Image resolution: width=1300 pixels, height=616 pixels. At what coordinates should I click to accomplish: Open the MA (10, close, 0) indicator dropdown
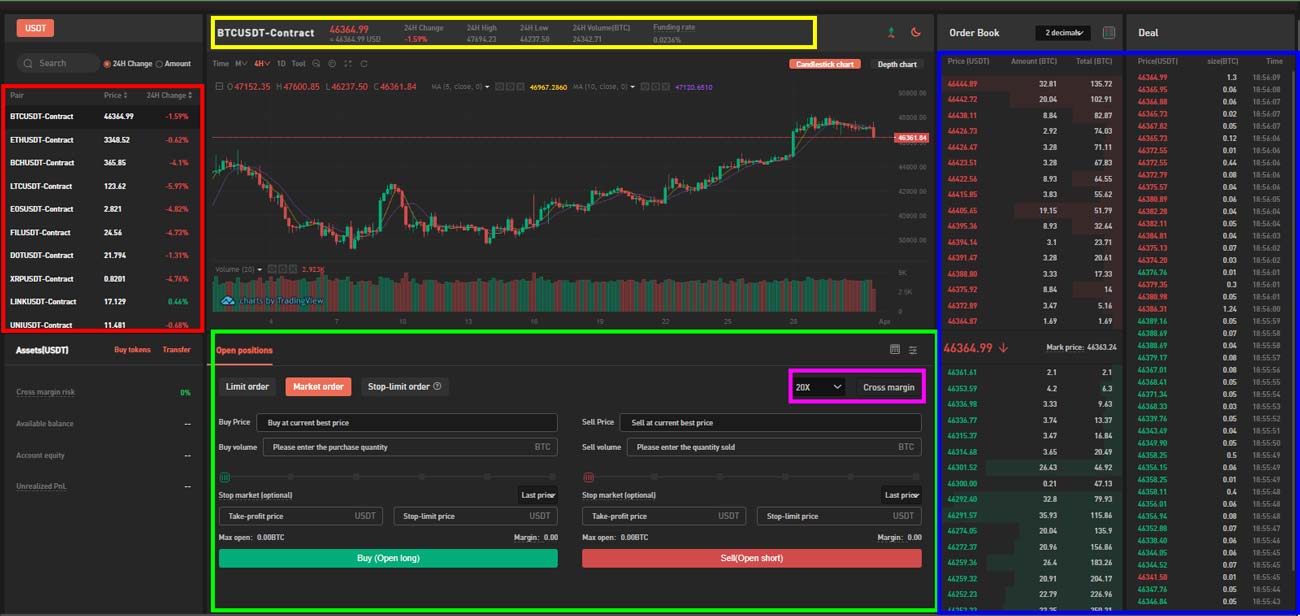click(634, 87)
